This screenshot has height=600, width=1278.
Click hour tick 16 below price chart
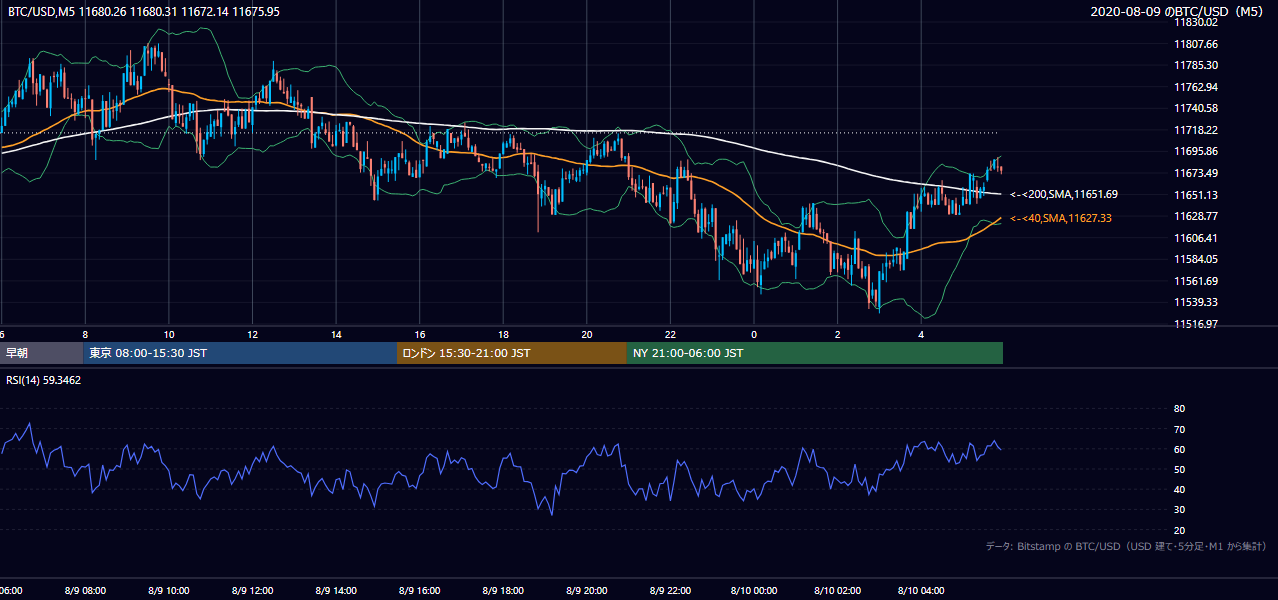[420, 335]
